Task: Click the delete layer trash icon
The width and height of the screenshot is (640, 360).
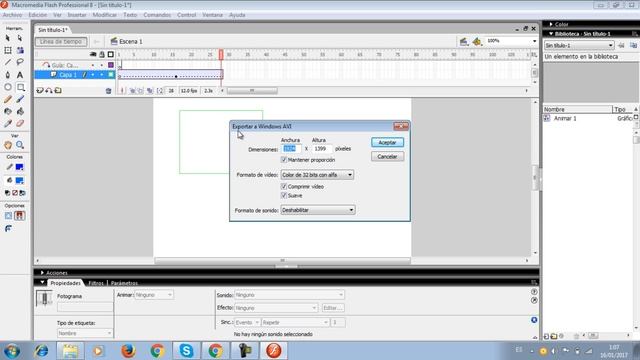Action: click(x=108, y=91)
